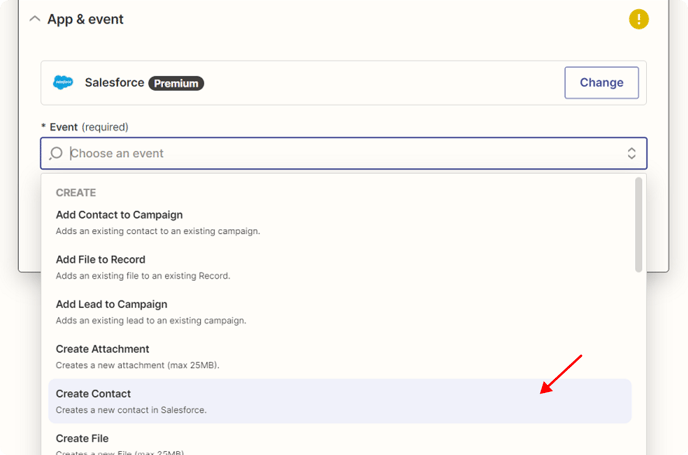Click the Salesforce cloud logo
The height and width of the screenshot is (455, 688).
tap(63, 82)
